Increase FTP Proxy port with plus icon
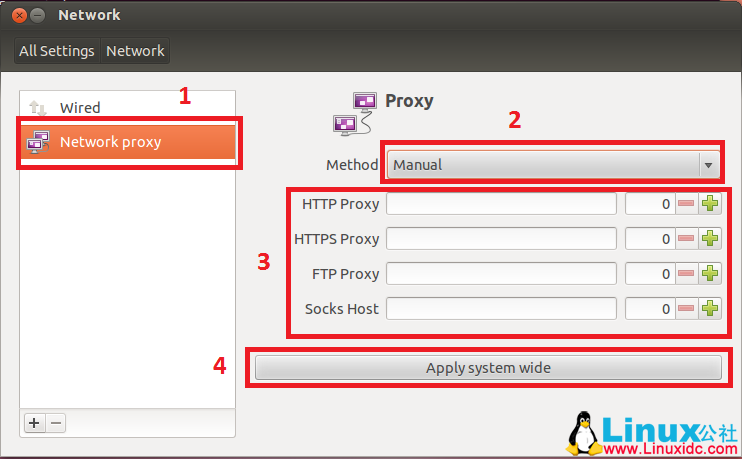 click(710, 274)
